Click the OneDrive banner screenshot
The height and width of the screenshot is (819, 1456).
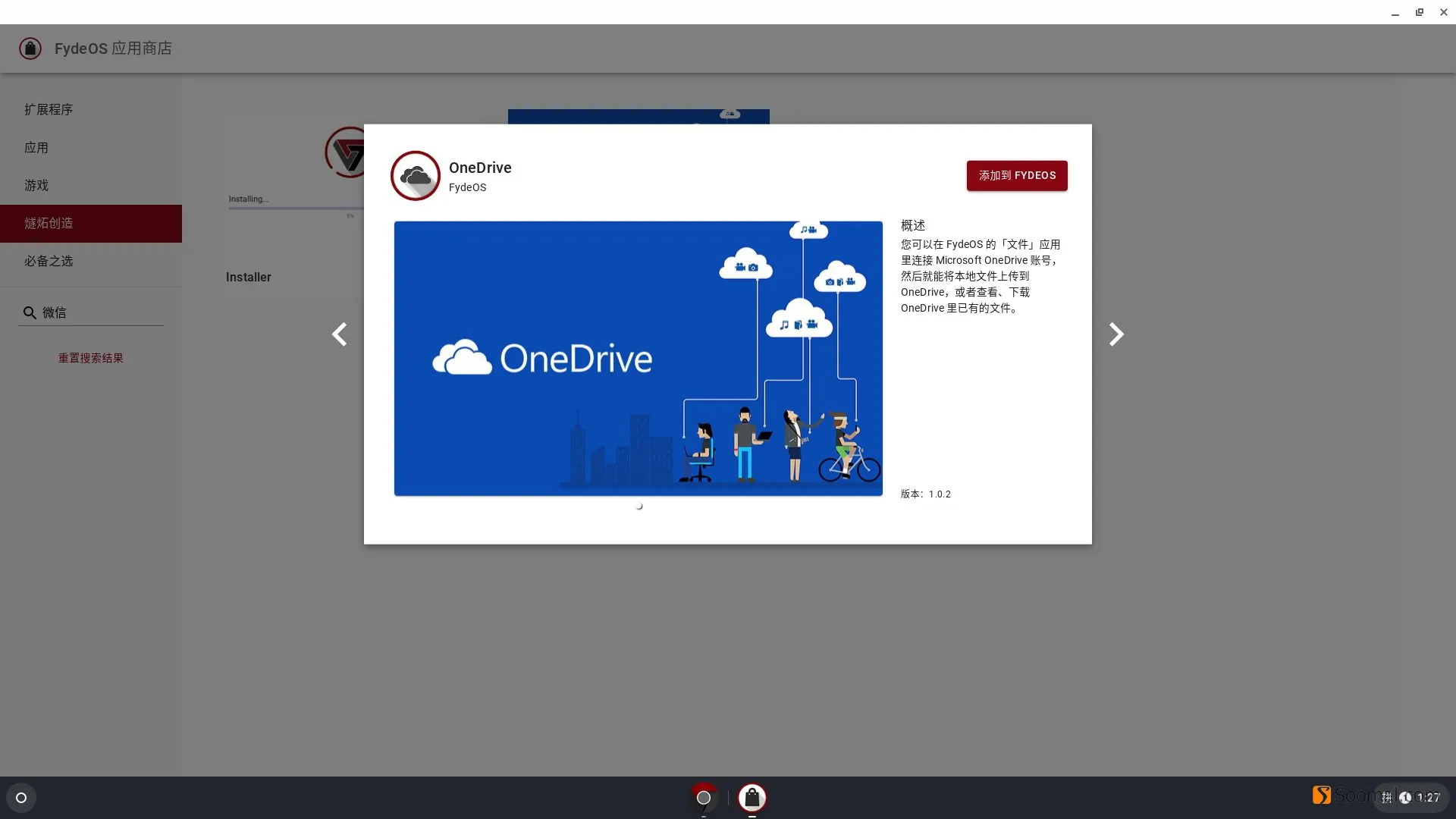point(639,359)
